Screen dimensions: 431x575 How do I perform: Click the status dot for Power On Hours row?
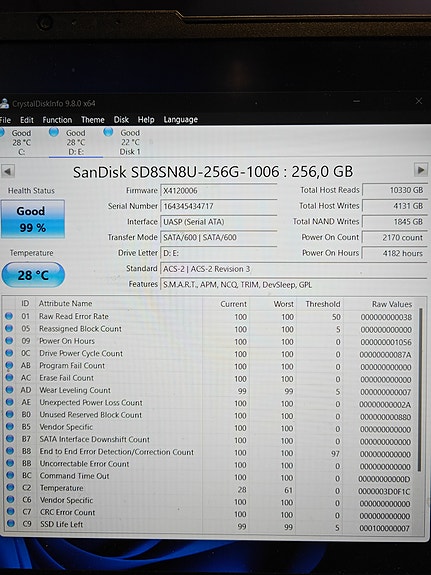(x=9, y=340)
